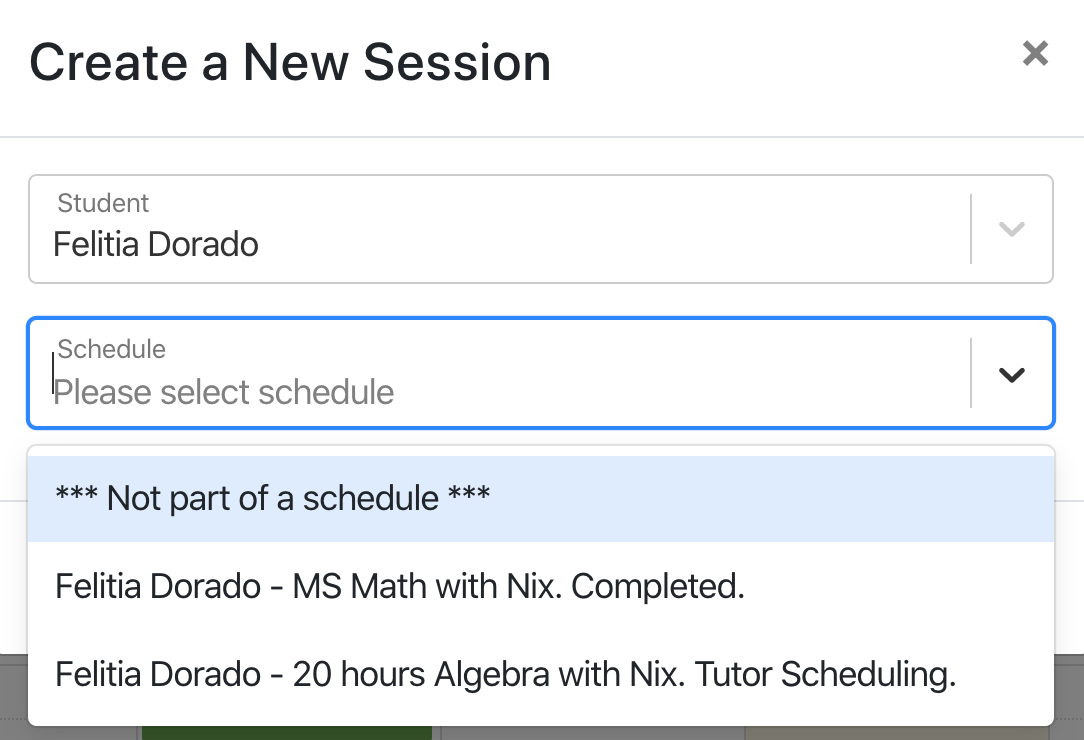This screenshot has width=1084, height=740.
Task: Click the selected student name Felitia Dorado
Action: pos(156,244)
